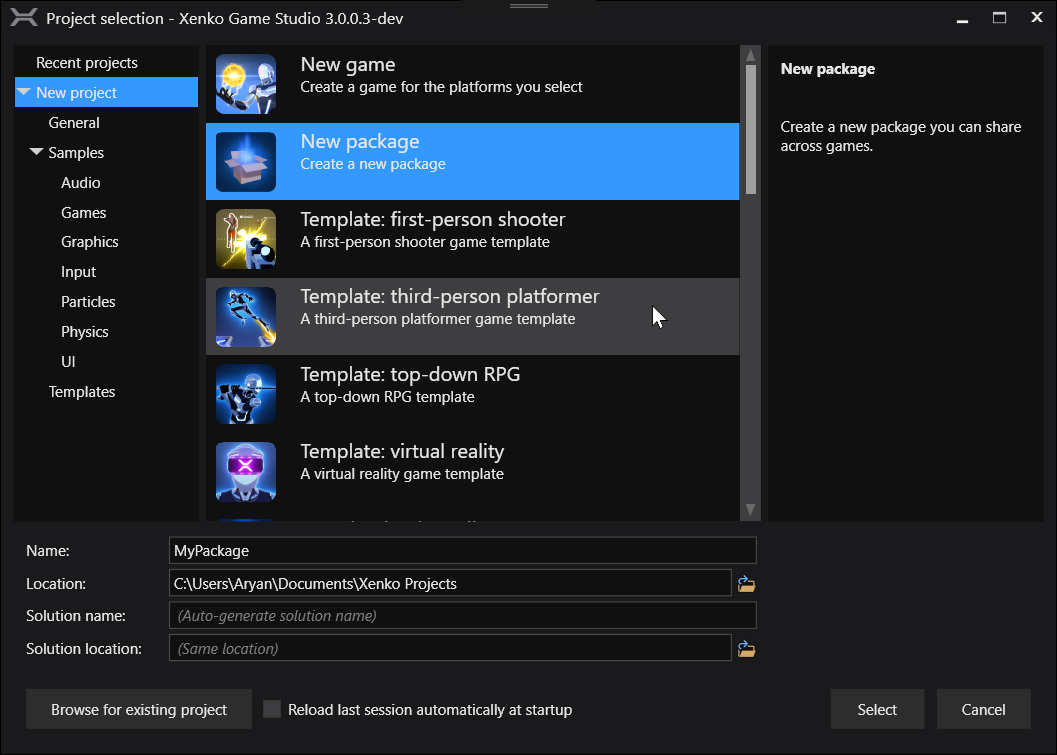
Task: Close the Project selection window
Action: 1037,18
